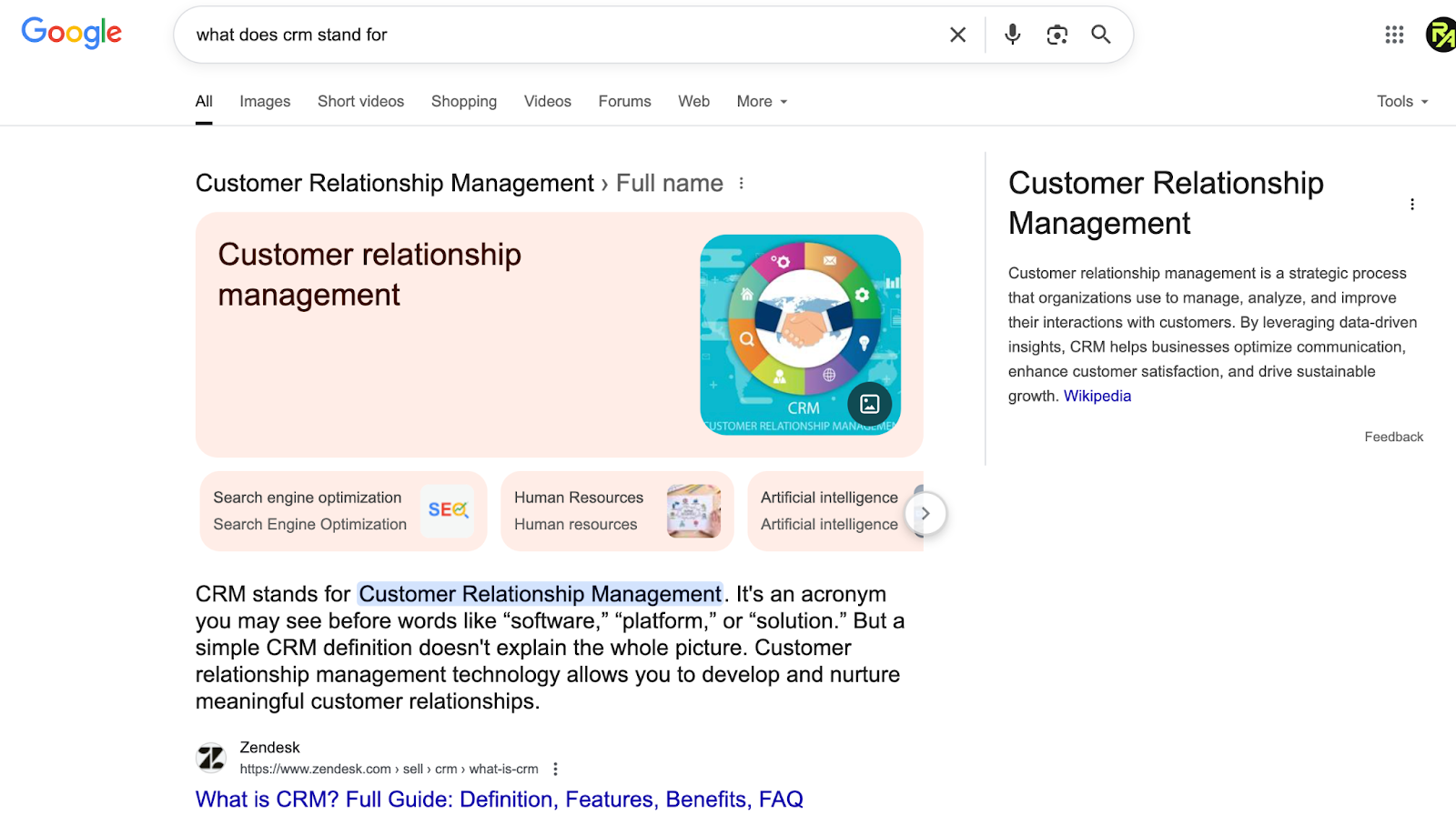The width and height of the screenshot is (1456, 835).
Task: Select the Forums tab
Action: (624, 101)
